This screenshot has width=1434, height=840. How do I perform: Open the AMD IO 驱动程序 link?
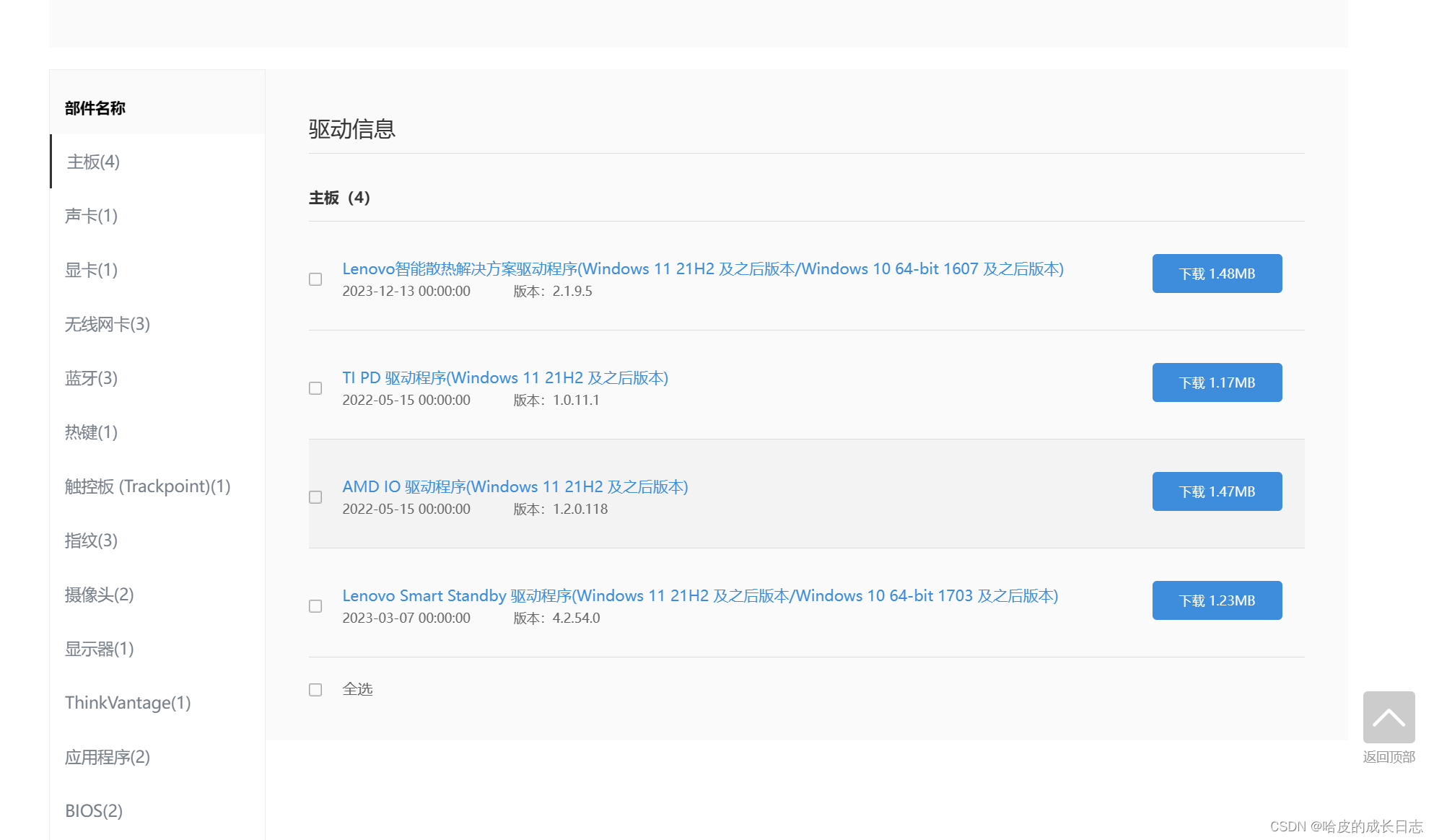pos(515,487)
